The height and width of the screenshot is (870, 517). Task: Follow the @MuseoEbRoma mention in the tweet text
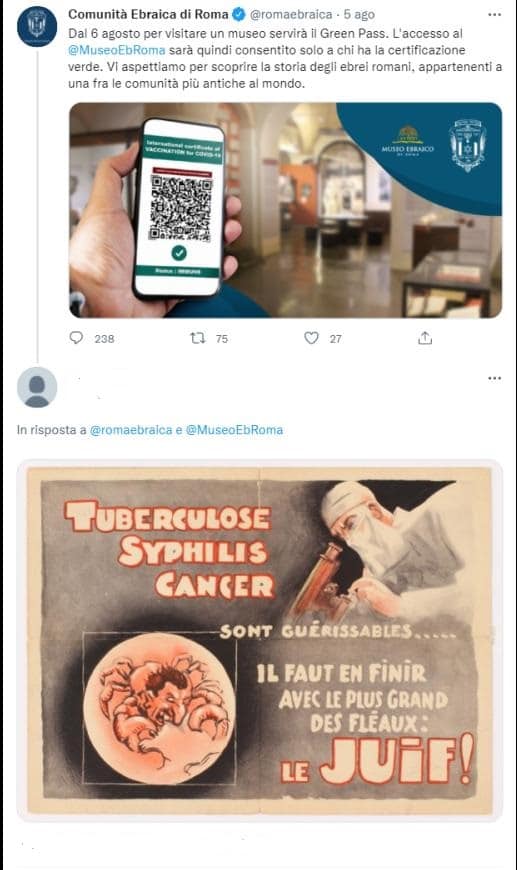point(117,50)
